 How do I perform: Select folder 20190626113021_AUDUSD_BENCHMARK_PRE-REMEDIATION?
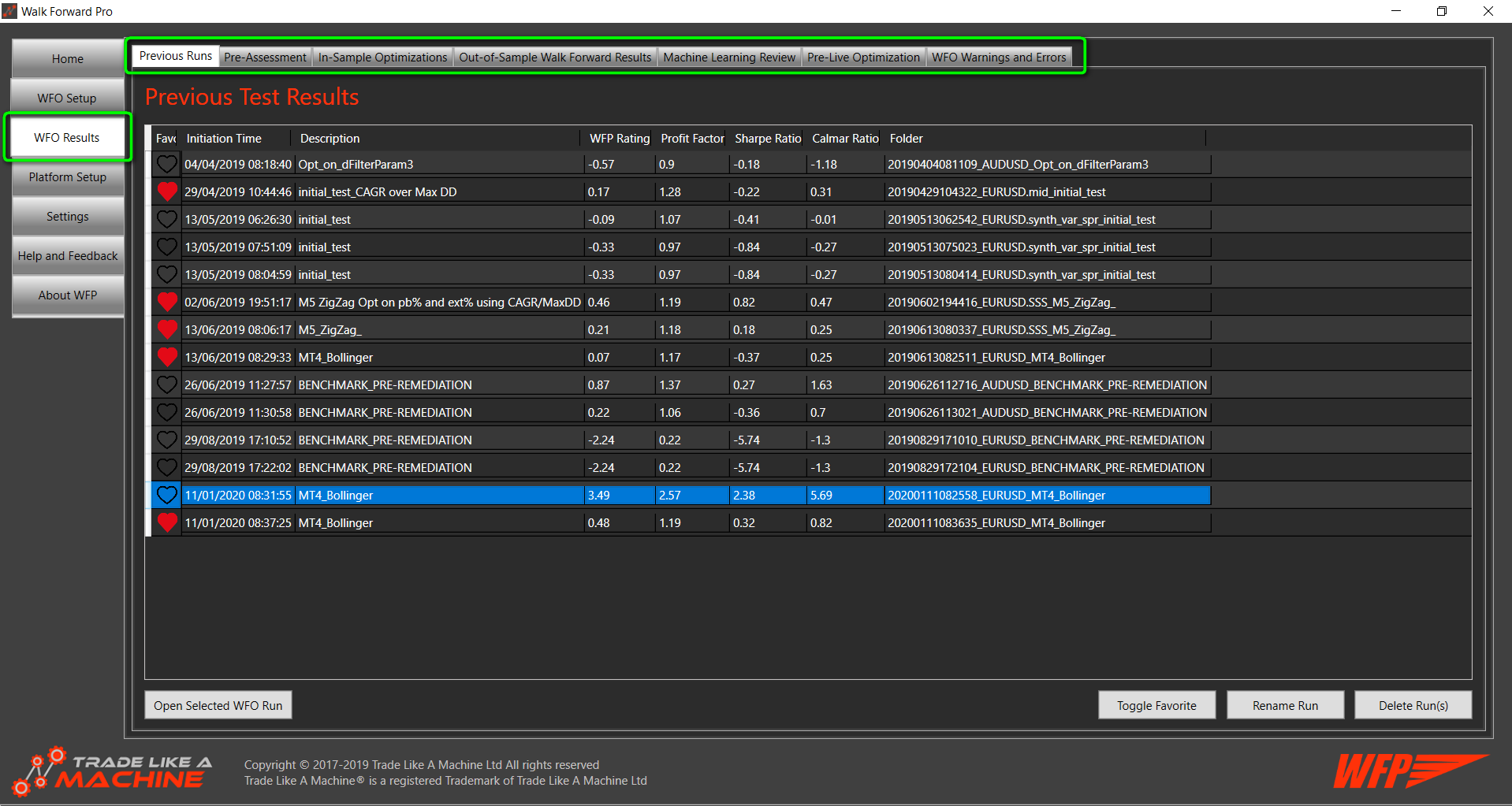[1047, 413]
